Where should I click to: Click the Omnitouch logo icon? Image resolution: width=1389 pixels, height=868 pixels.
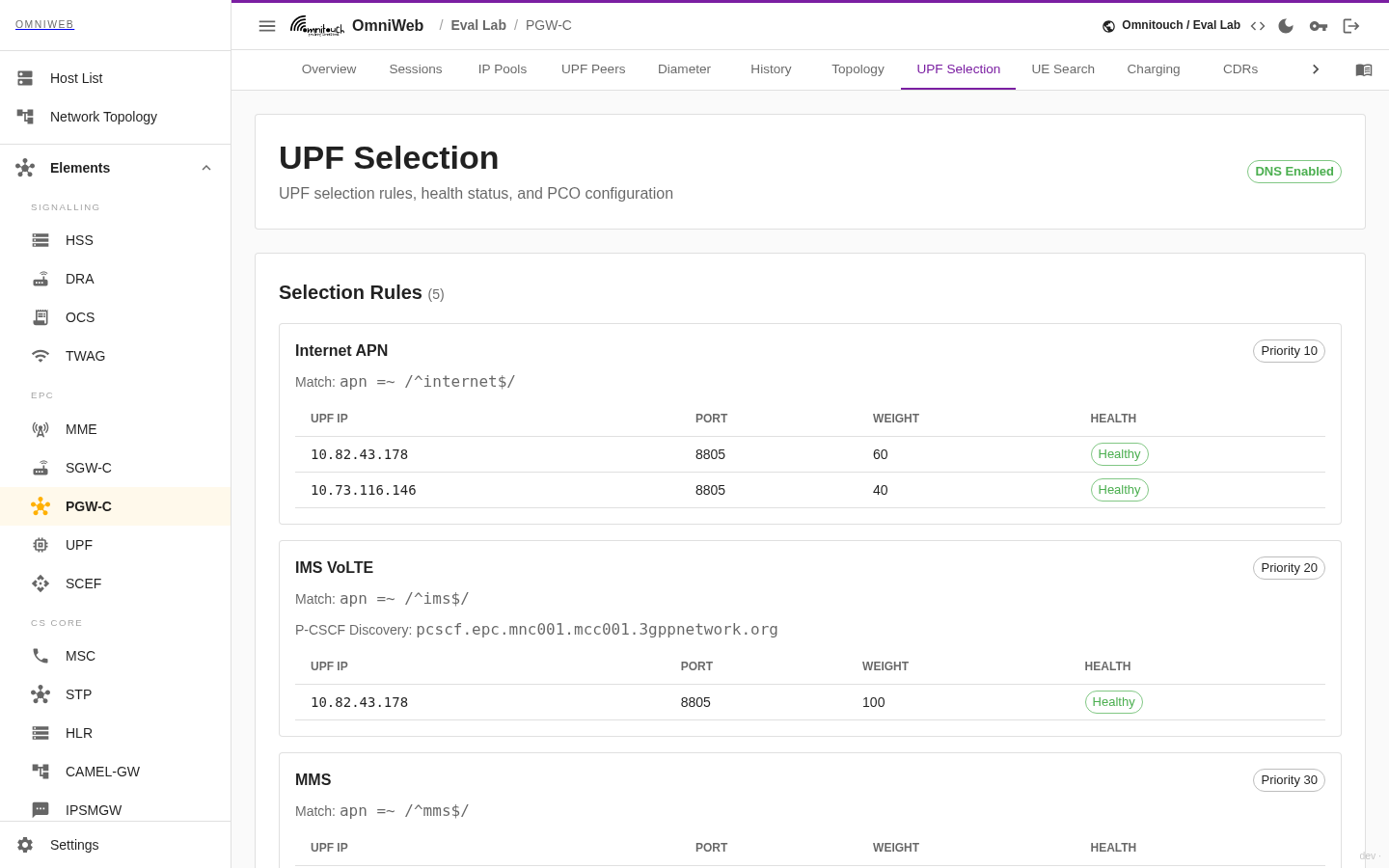[317, 26]
